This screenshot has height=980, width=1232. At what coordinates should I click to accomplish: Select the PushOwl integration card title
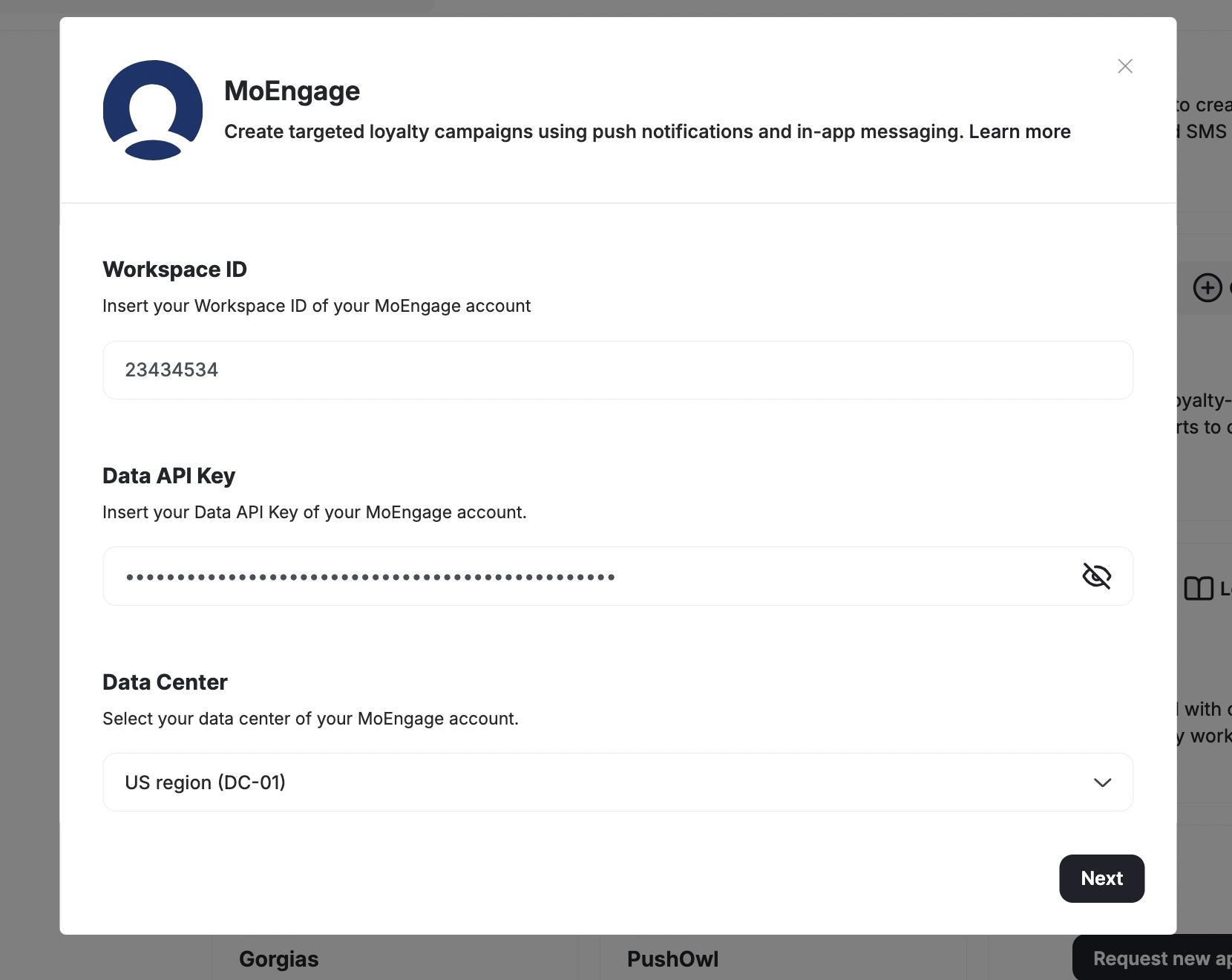point(673,959)
